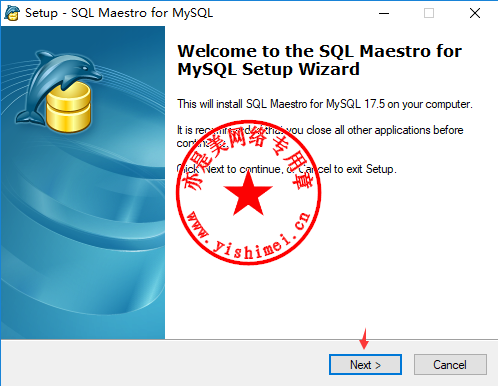Minimize the Setup window
The image size is (498, 386).
[384, 13]
